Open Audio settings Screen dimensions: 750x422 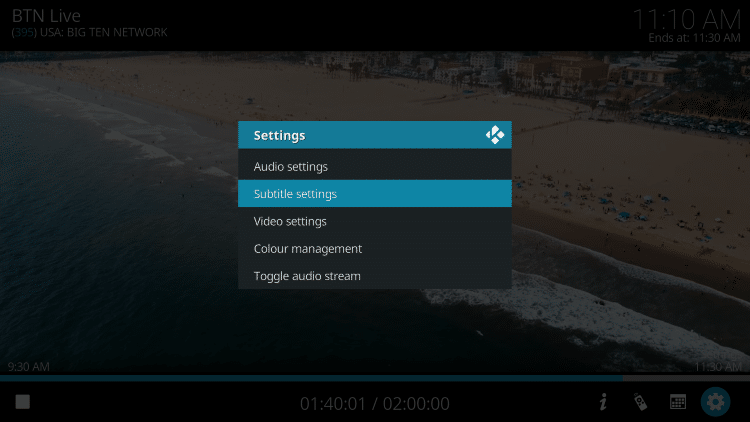tap(375, 167)
